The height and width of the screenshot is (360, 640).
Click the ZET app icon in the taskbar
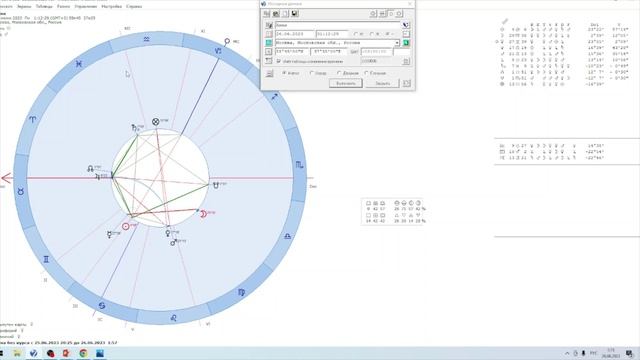click(33, 353)
